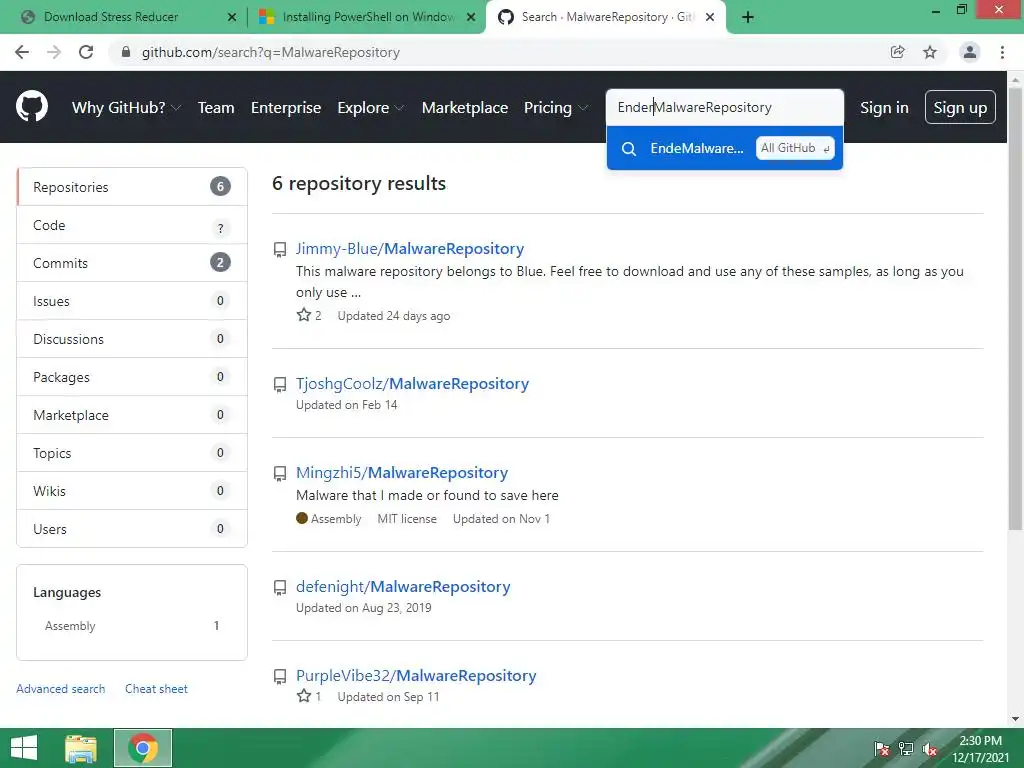1024x768 pixels.
Task: Click repo icon beside Mingzhi5/MalwareRepository
Action: tap(280, 473)
